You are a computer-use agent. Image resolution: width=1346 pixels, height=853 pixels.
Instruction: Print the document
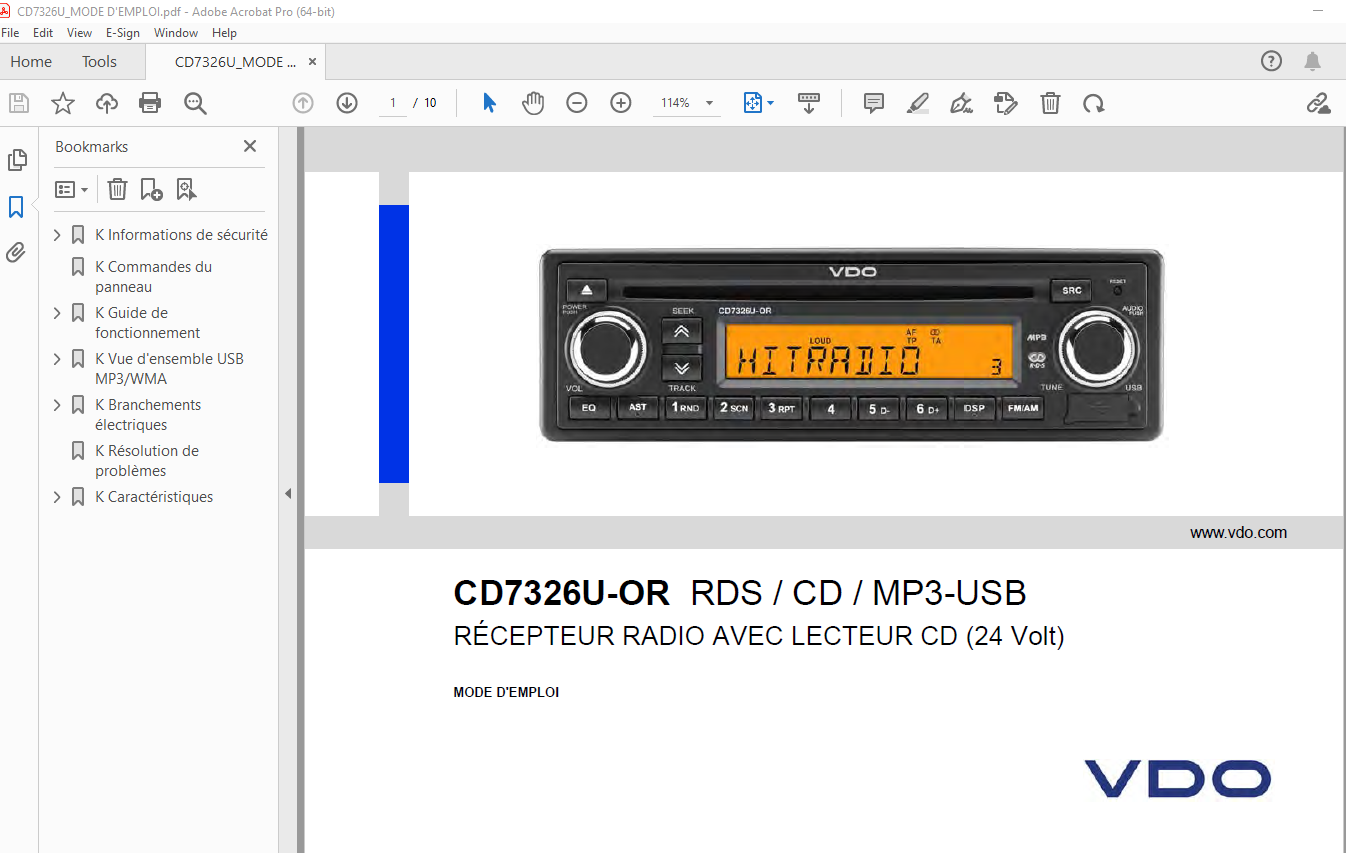pyautogui.click(x=150, y=103)
